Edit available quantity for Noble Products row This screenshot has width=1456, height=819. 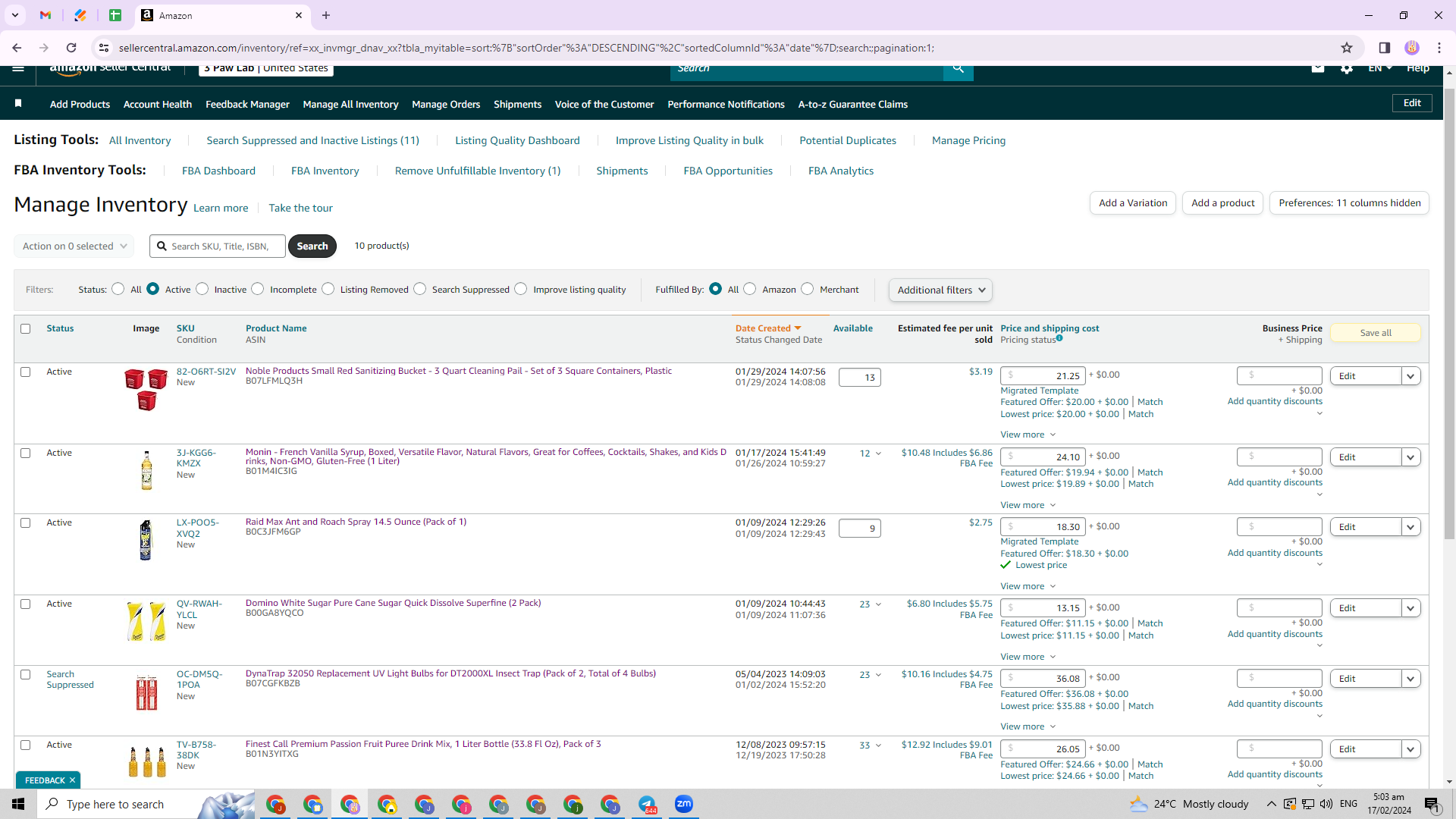[x=859, y=378]
